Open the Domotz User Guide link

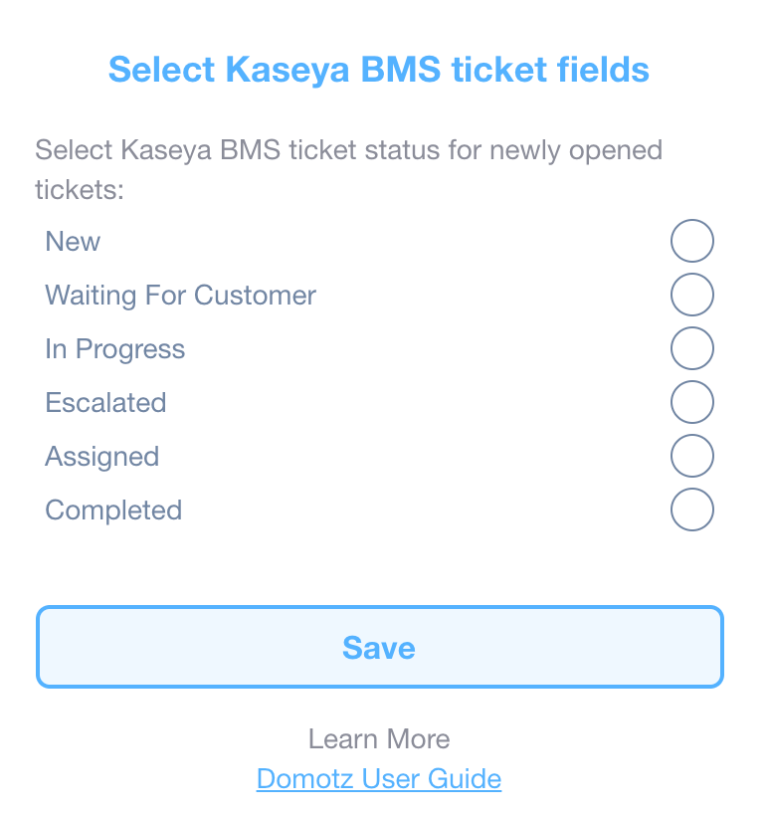(379, 778)
